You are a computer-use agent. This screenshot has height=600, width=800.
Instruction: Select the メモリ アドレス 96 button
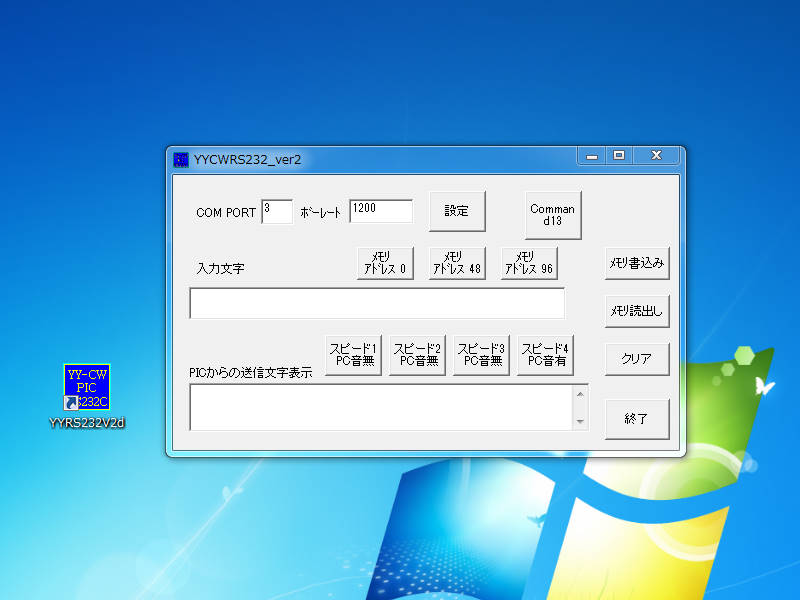529,263
